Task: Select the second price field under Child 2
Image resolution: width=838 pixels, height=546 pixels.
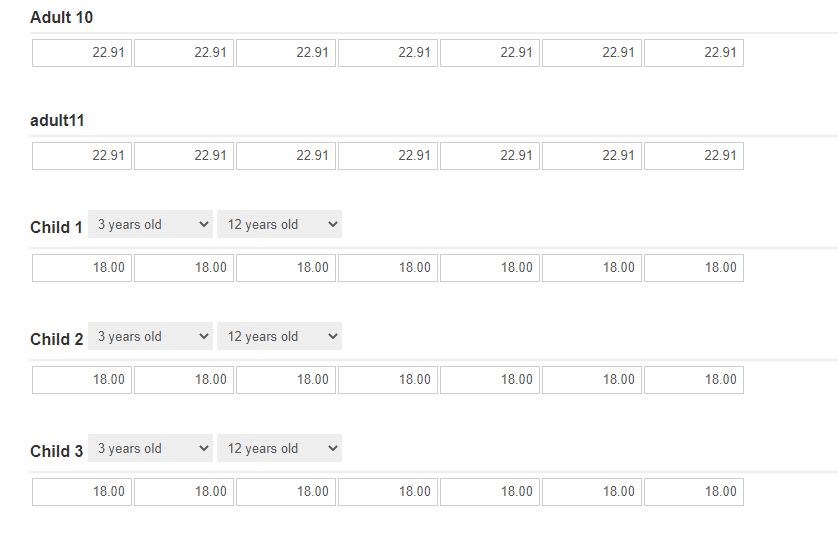Action: (x=184, y=380)
